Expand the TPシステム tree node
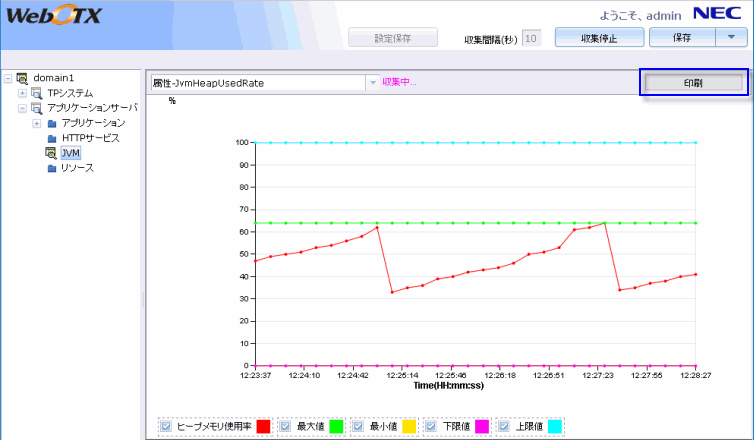This screenshot has height=440, width=754. point(22,93)
